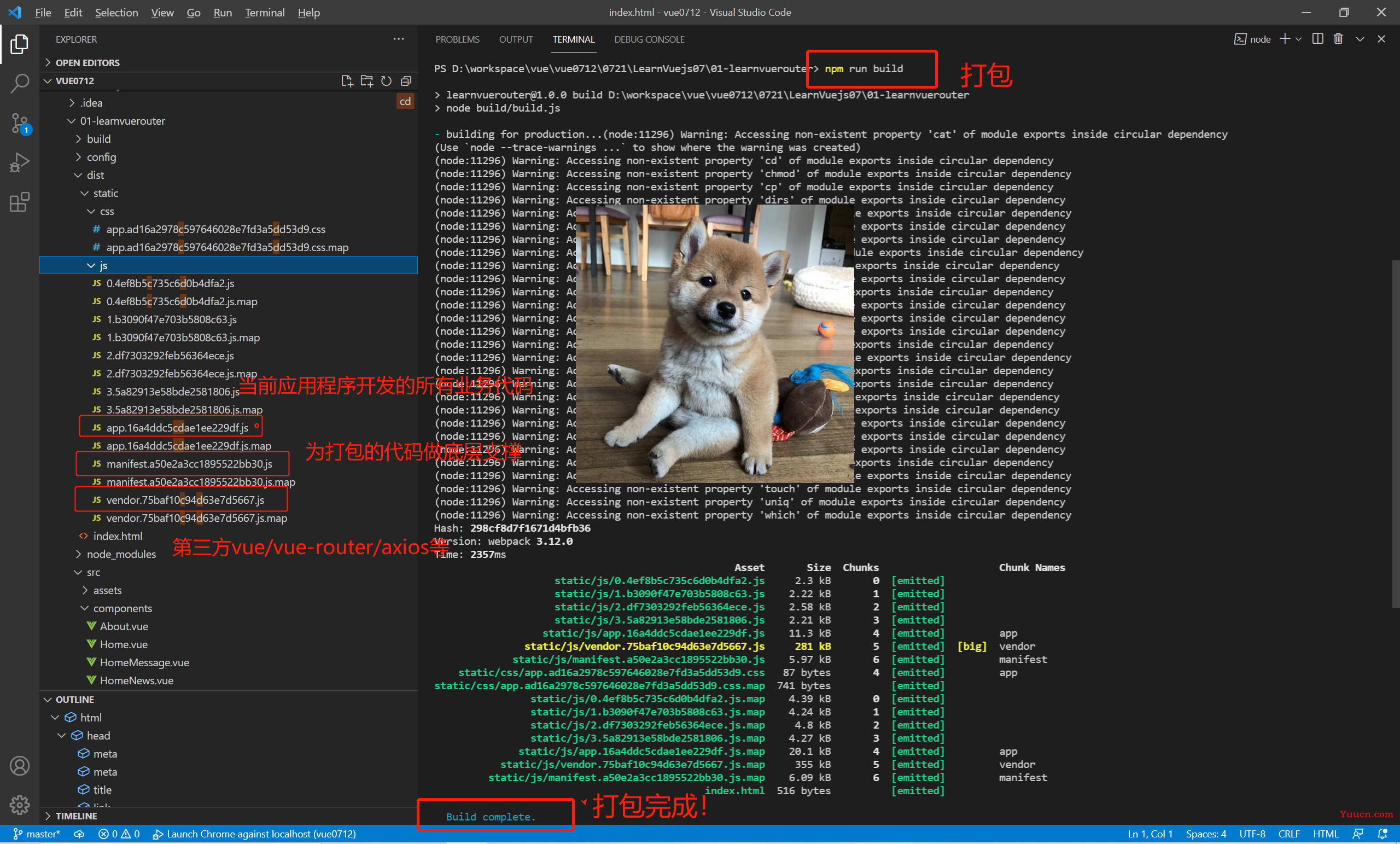Open 0.4ef8b5c735c6d0b4dfa2.js file

tap(229, 283)
